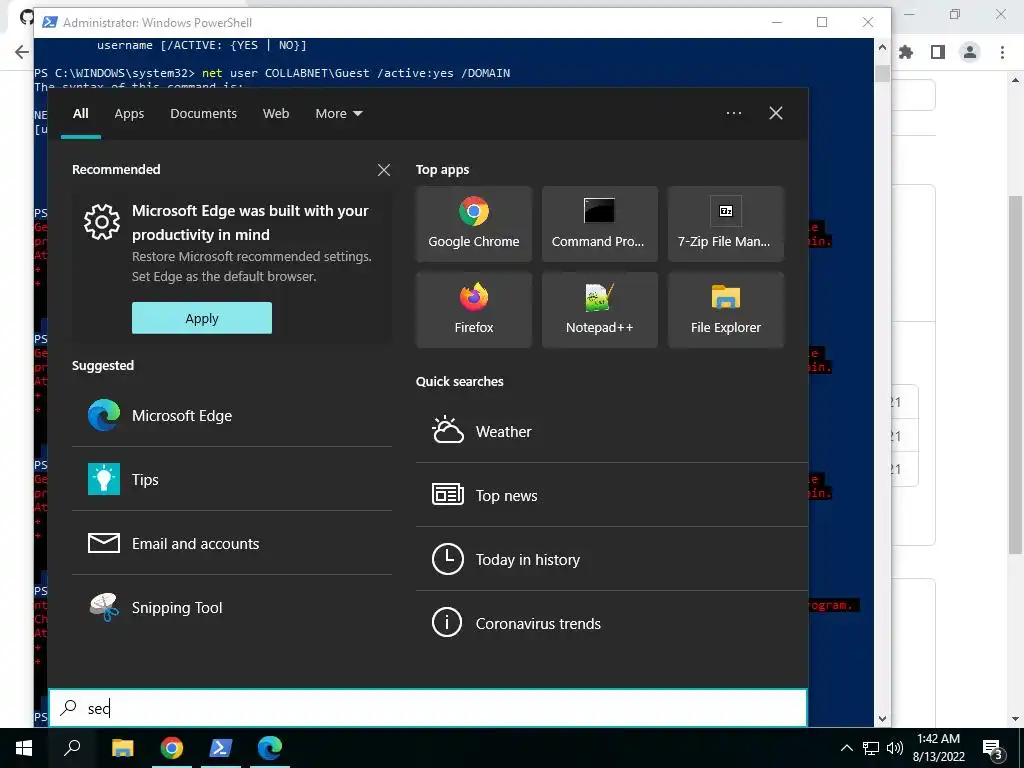1024x768 pixels.
Task: Open Google Chrome from Top apps
Action: click(x=473, y=224)
